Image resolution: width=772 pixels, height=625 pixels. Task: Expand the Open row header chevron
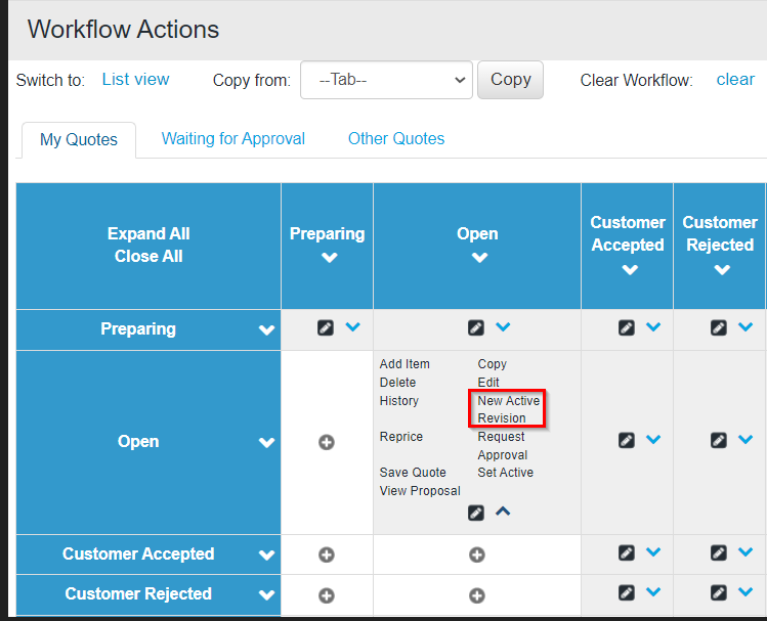click(x=267, y=443)
